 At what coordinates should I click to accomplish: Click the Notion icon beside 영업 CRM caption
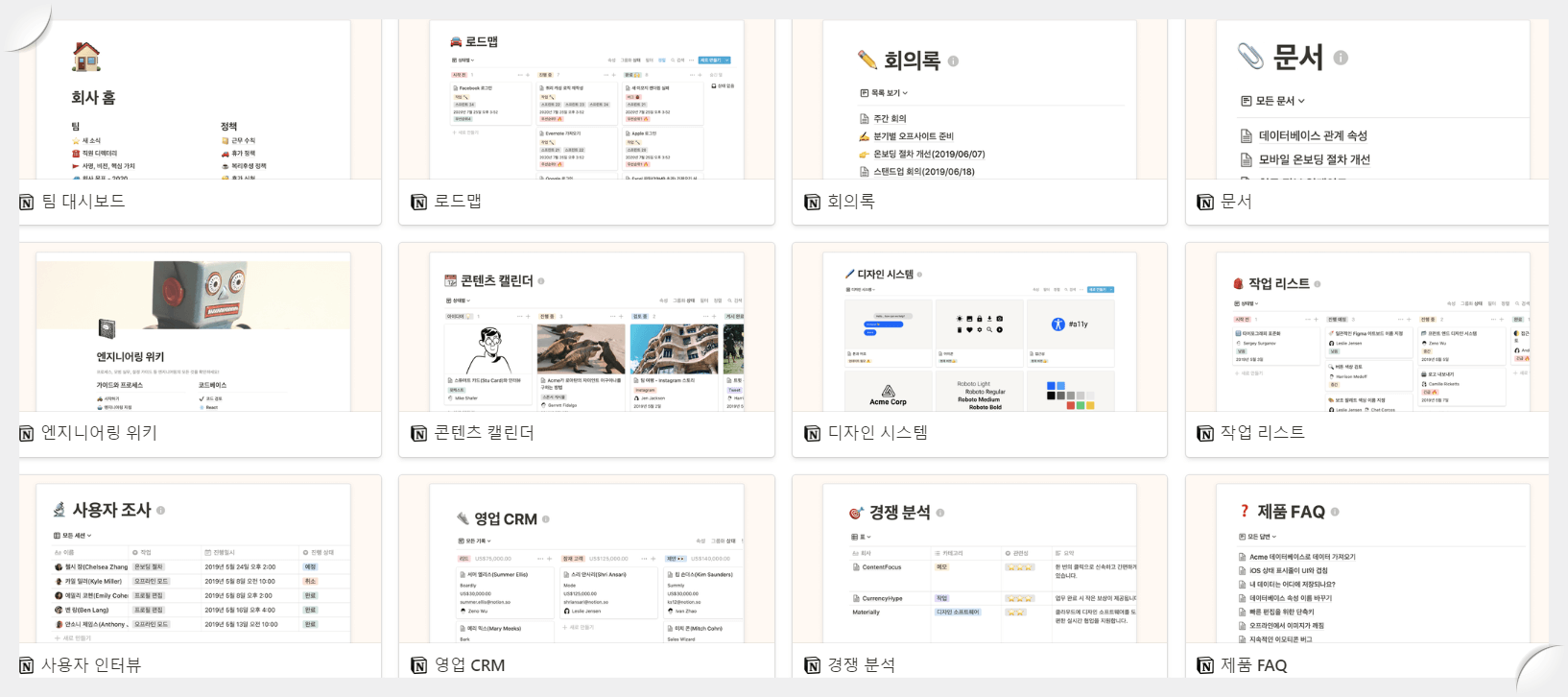418,666
